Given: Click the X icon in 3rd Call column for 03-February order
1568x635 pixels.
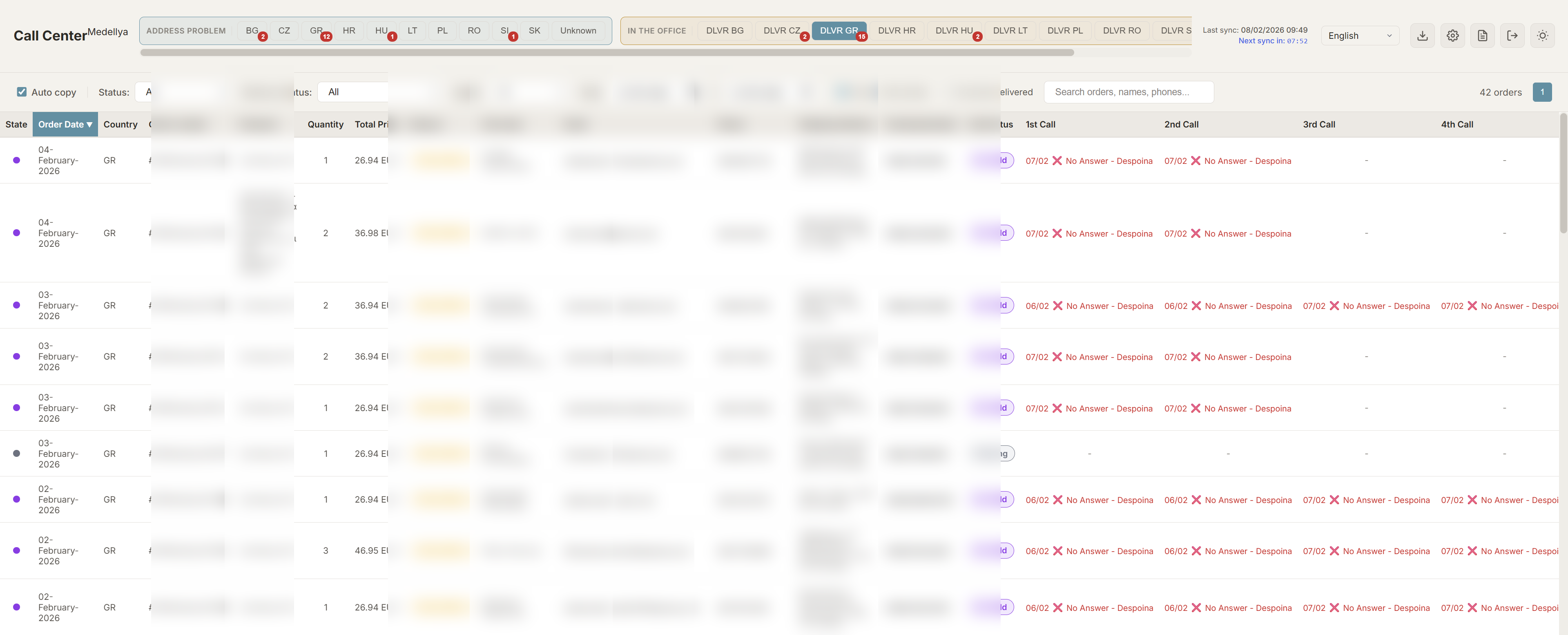Looking at the screenshot, I should point(1335,306).
